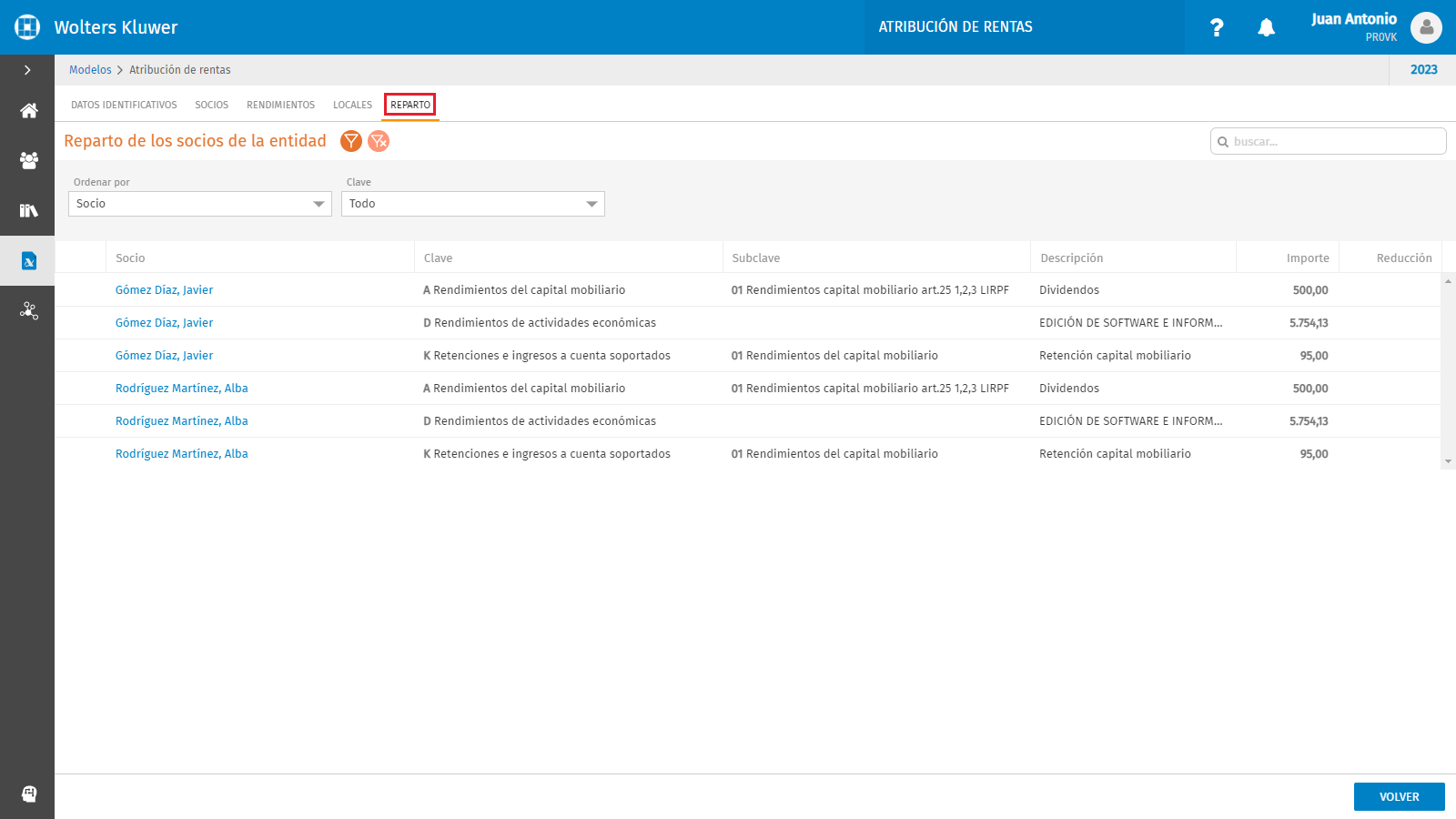Click the Wolters Kluwer logo icon

(27, 27)
